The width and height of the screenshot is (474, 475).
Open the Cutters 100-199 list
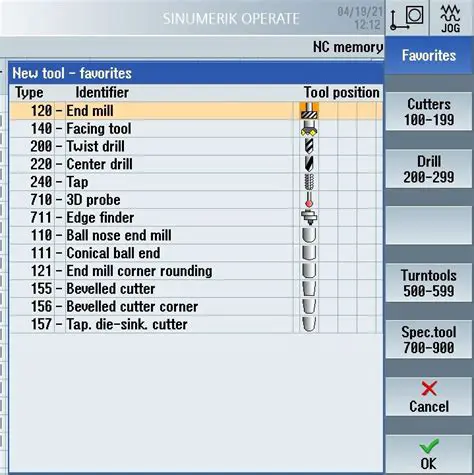[429, 112]
